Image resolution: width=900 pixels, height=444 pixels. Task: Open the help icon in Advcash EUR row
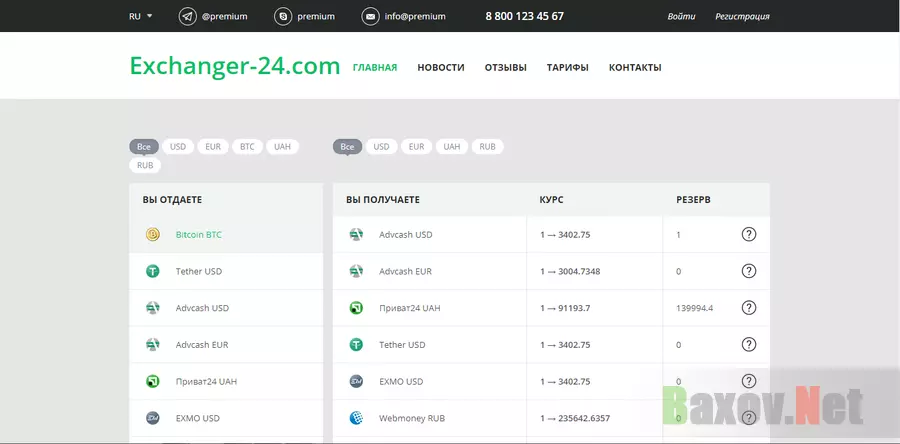click(x=748, y=271)
